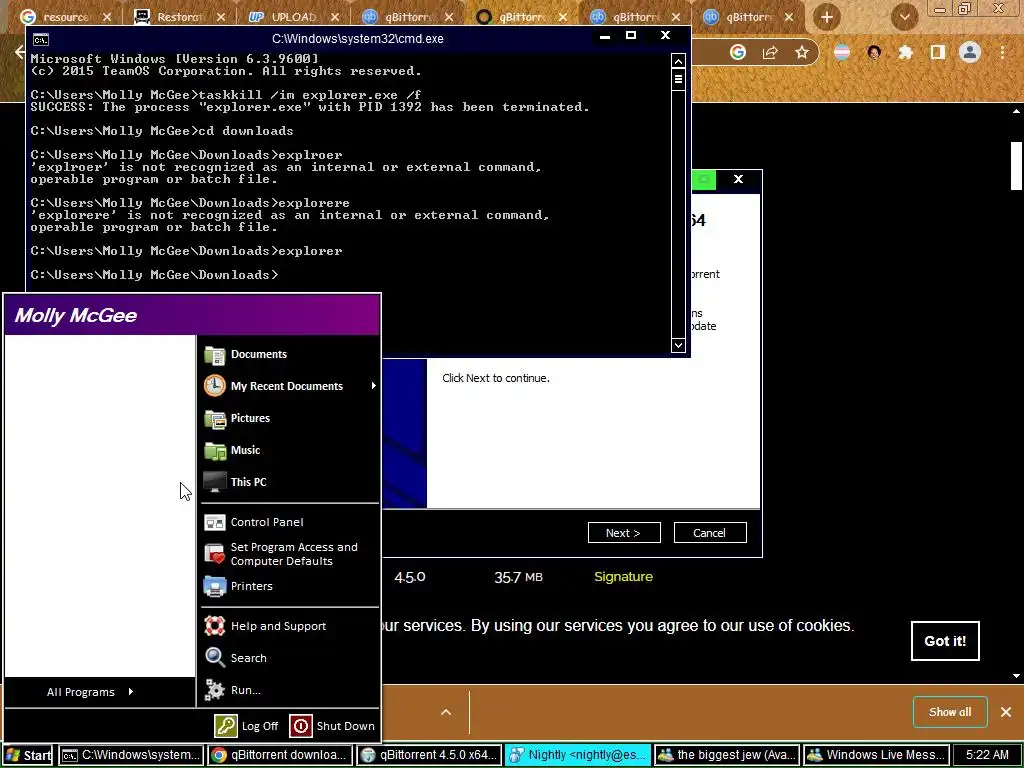
Task: Switch to Windows Live Messenger taskbar item
Action: [876, 755]
